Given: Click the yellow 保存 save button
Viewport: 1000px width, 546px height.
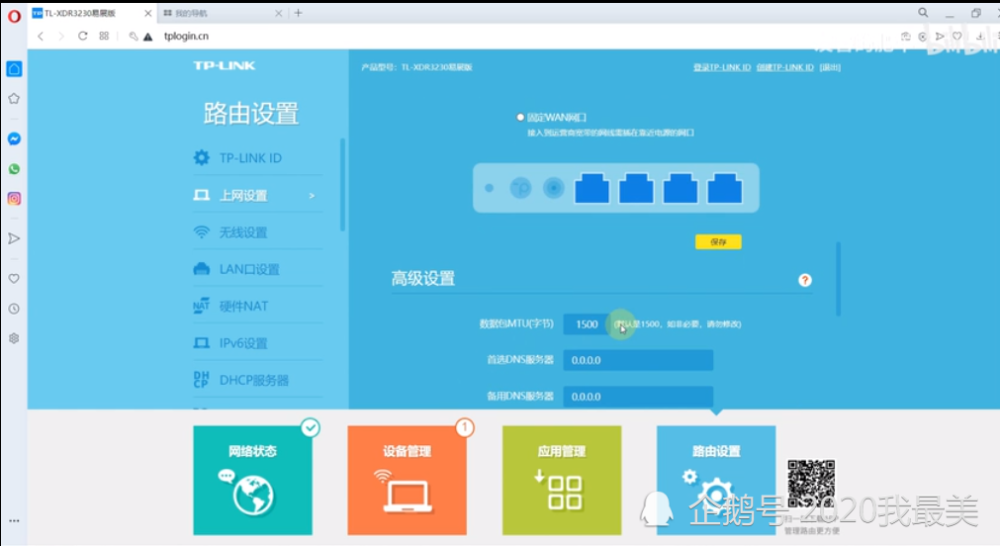Looking at the screenshot, I should click(717, 242).
